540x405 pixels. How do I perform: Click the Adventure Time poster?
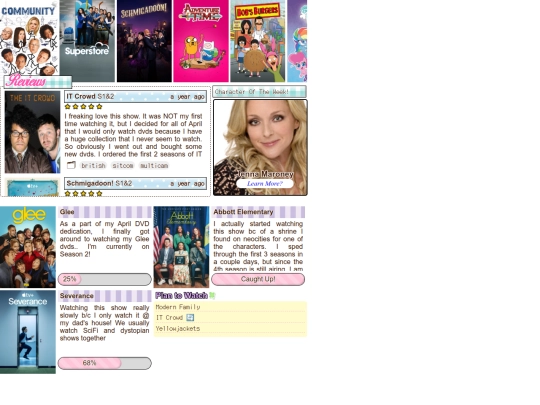pos(201,41)
